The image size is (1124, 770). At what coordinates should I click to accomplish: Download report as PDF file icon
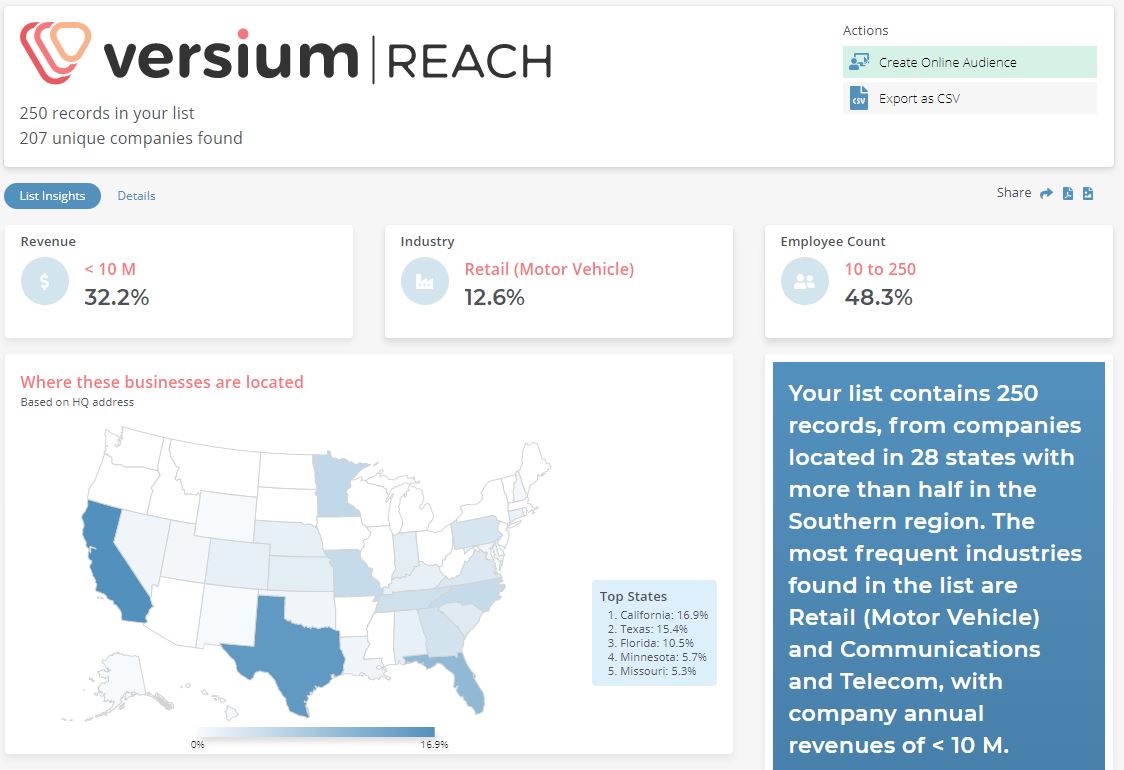point(1067,193)
